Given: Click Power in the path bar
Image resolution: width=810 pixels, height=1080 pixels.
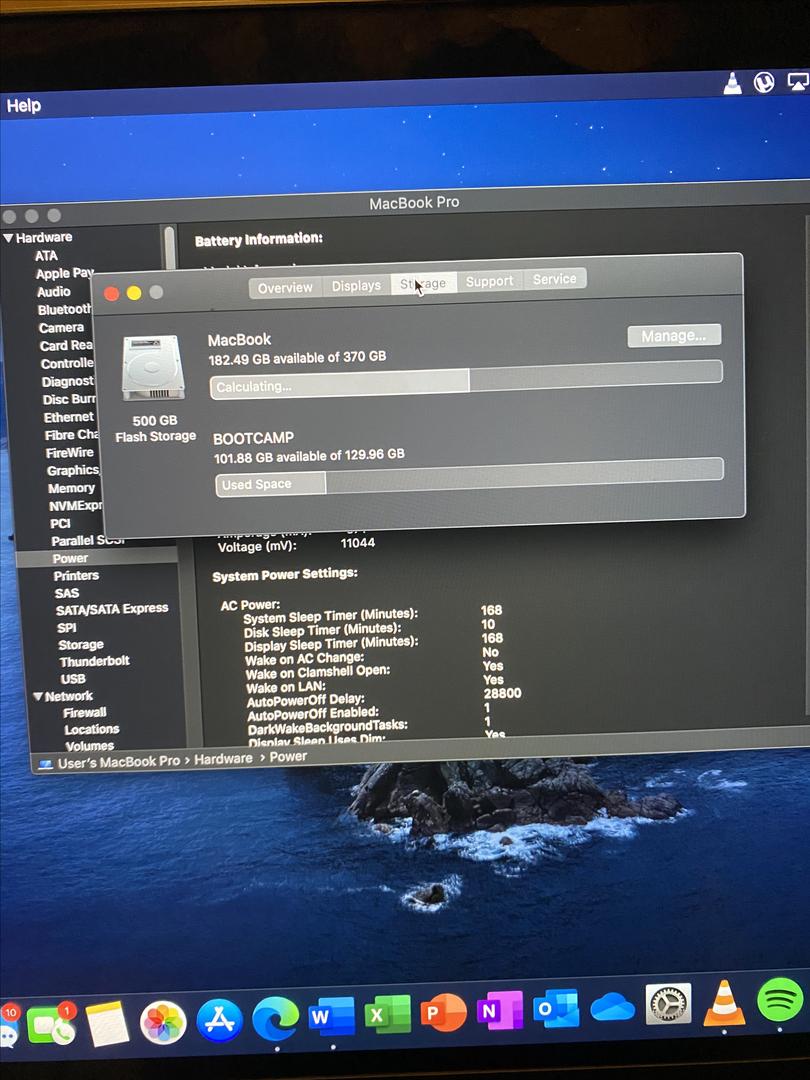Looking at the screenshot, I should [288, 756].
